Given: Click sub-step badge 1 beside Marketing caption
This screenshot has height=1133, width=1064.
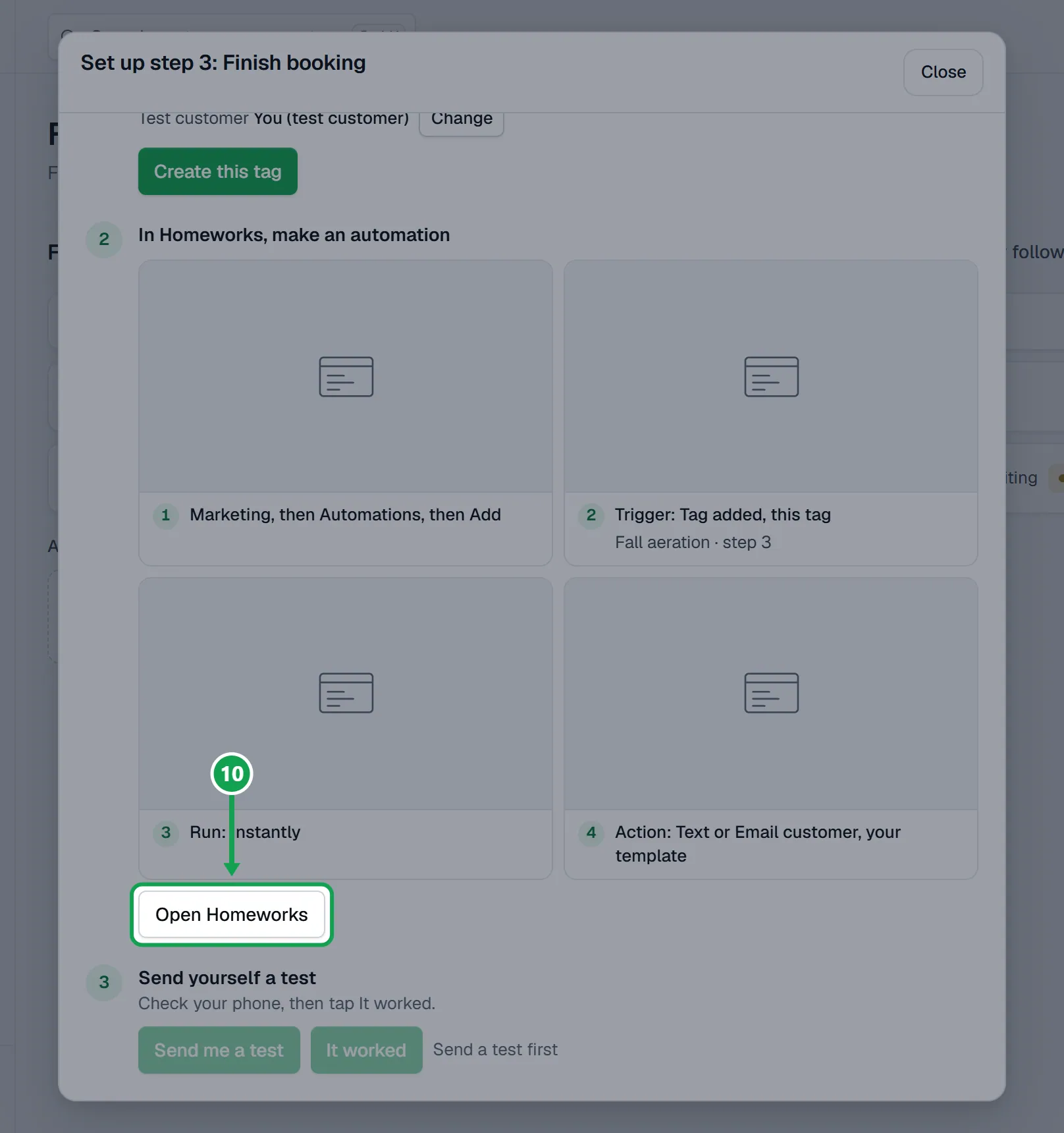Looking at the screenshot, I should pos(166,515).
